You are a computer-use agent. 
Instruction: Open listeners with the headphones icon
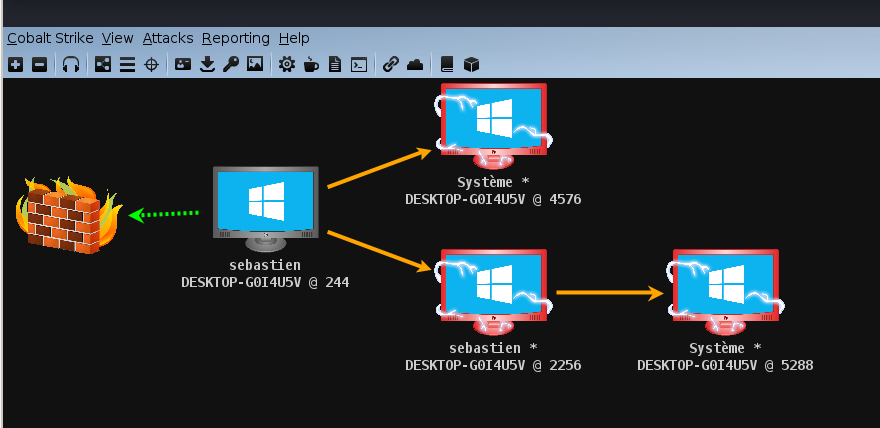71,65
